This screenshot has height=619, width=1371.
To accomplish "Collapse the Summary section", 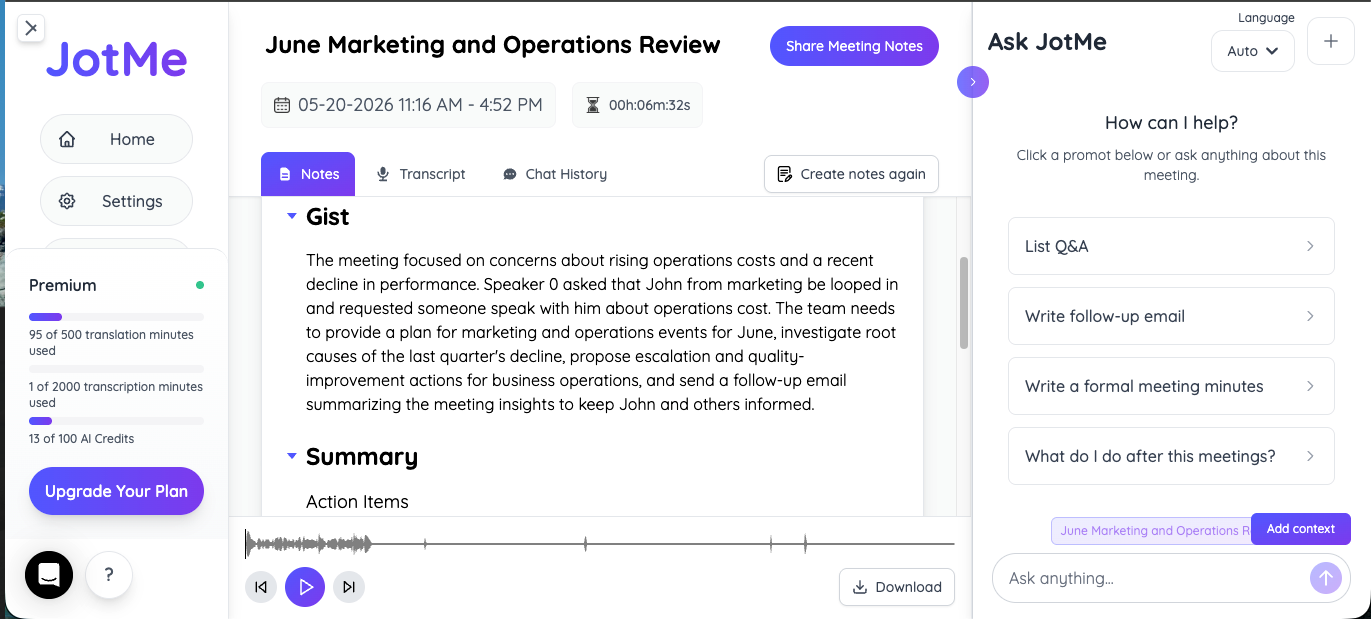I will pos(291,456).
